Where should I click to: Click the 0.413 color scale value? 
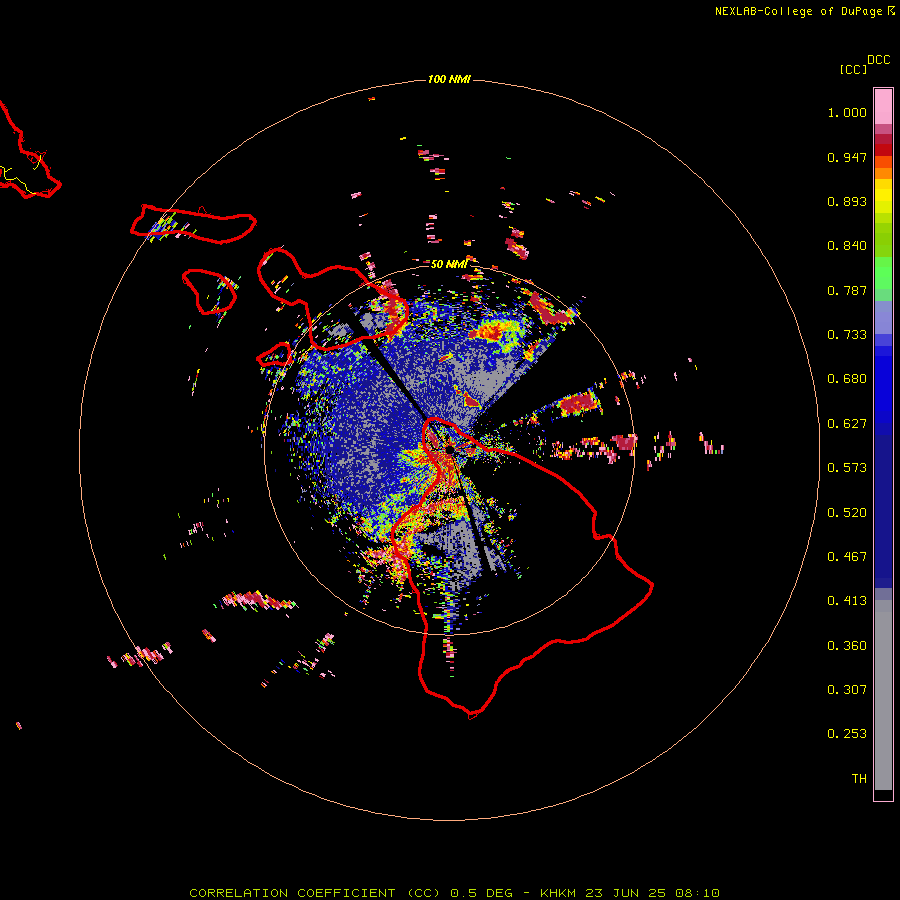tap(847, 601)
